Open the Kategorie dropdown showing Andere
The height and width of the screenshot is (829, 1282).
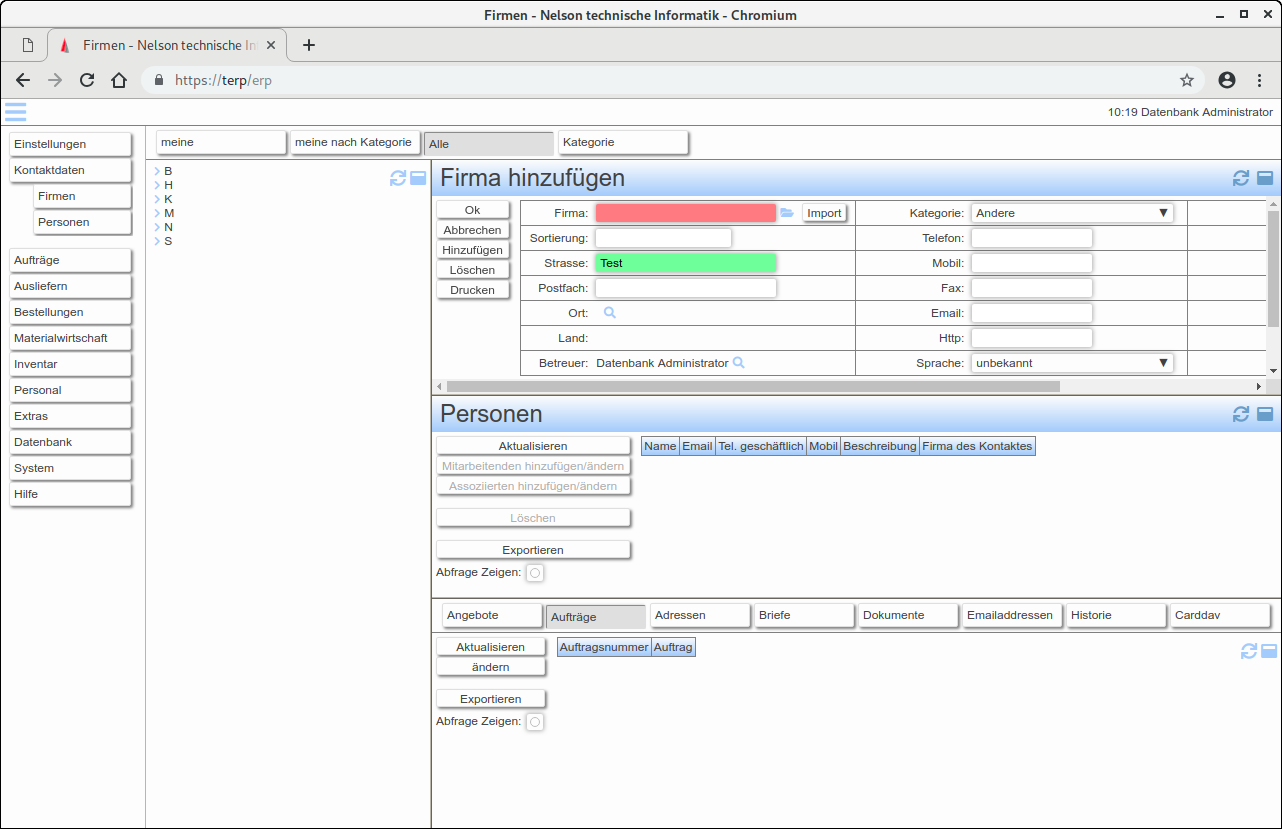coord(1072,213)
